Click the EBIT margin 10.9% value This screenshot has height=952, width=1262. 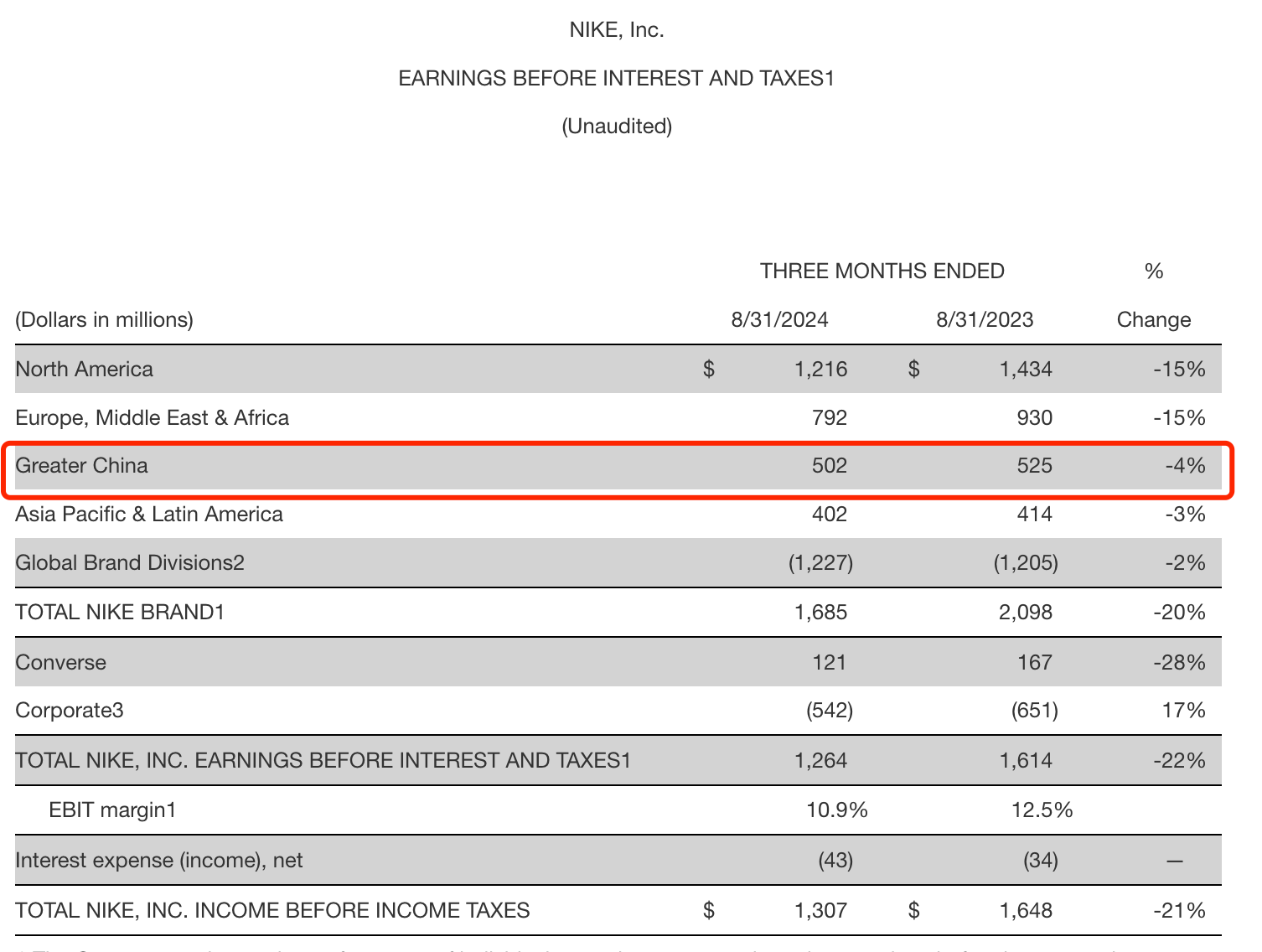point(836,810)
